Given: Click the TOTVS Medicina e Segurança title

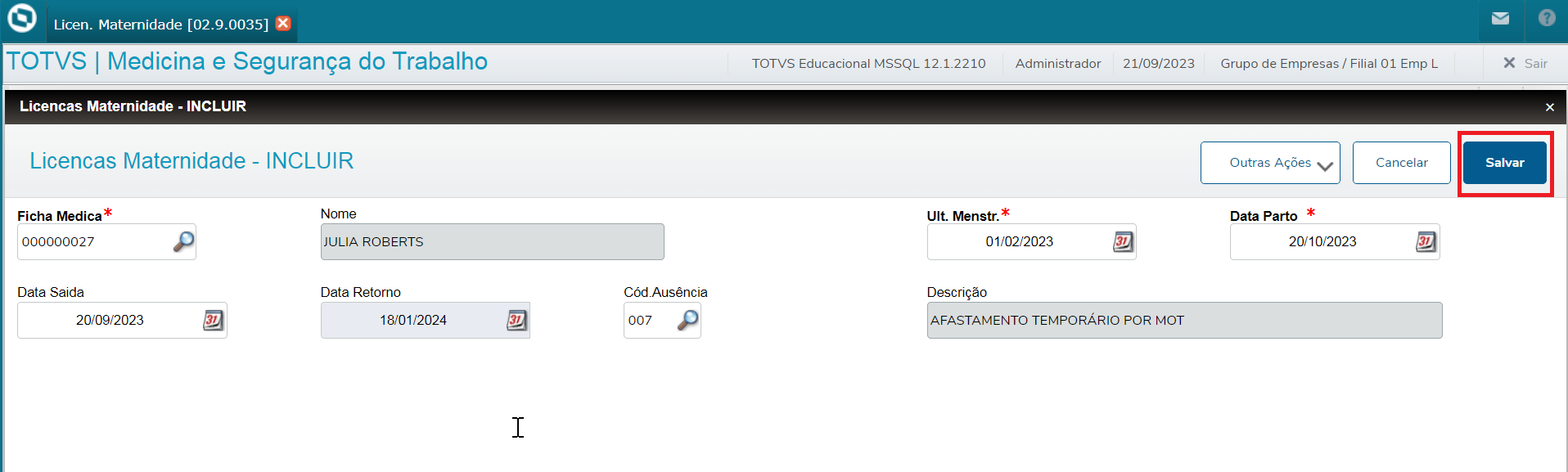Looking at the screenshot, I should (247, 61).
